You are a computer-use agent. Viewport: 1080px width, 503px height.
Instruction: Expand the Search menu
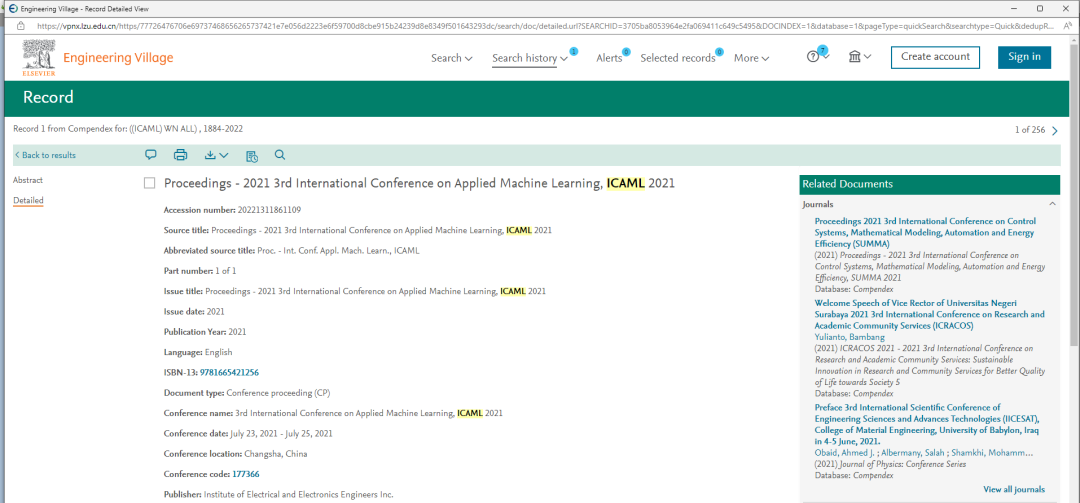(x=452, y=58)
